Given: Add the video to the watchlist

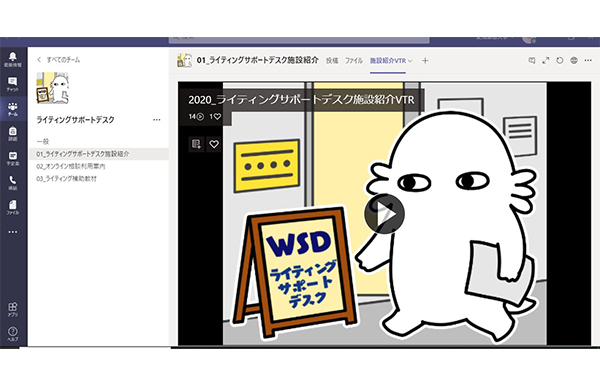Looking at the screenshot, I should [x=196, y=144].
